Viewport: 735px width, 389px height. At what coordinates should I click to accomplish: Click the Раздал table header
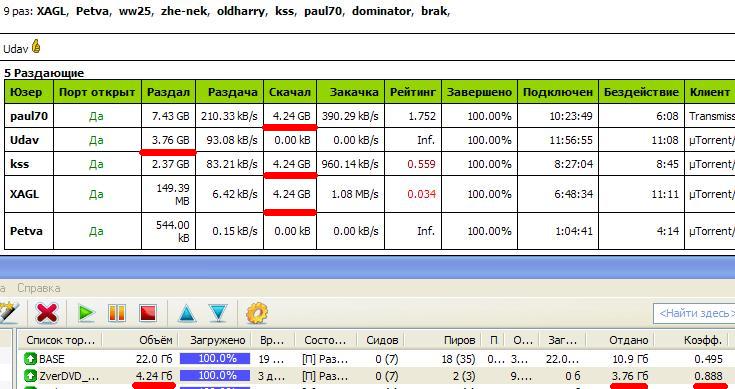pyautogui.click(x=169, y=92)
